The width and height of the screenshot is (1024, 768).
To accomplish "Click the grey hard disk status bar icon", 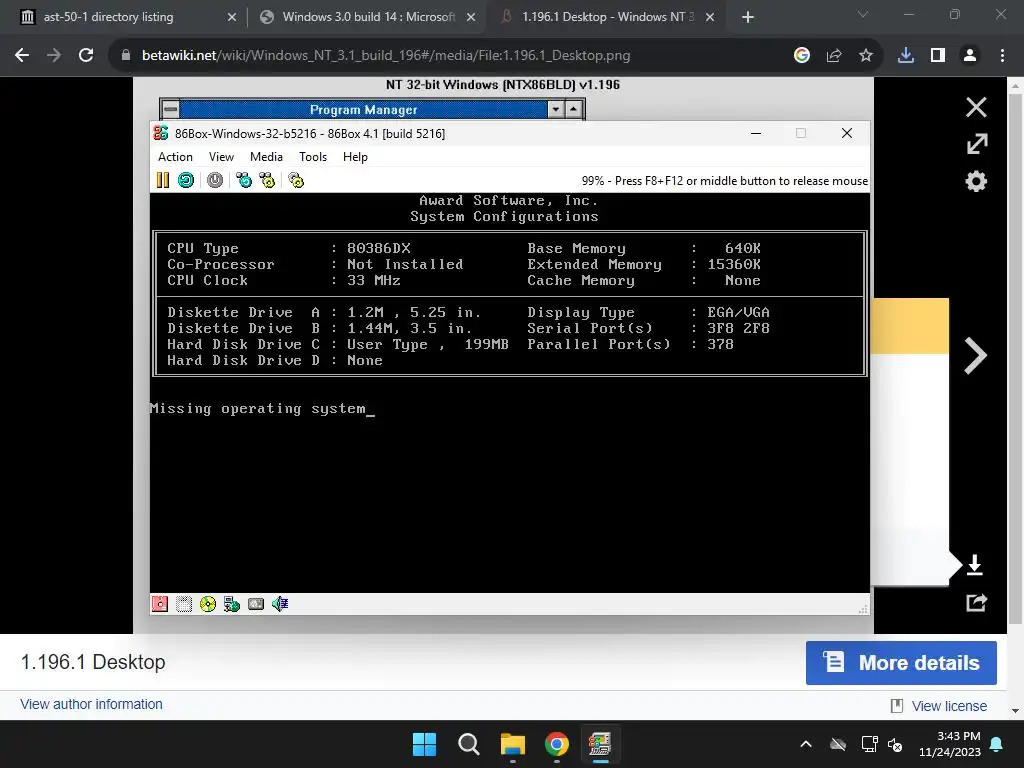I will pyautogui.click(x=256, y=604).
